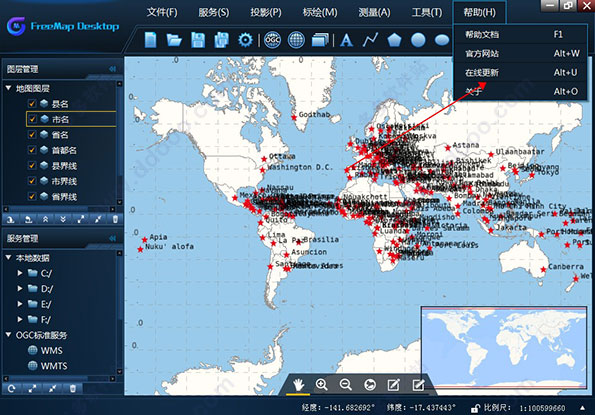Open the 服务(S) menu
Screen dimensions: 595x415
coord(214,13)
